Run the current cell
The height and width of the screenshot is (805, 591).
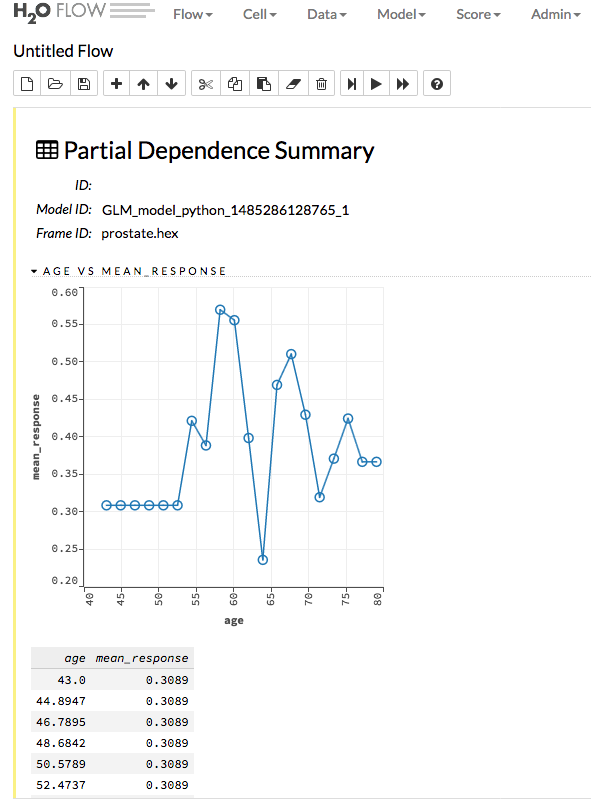[x=375, y=83]
